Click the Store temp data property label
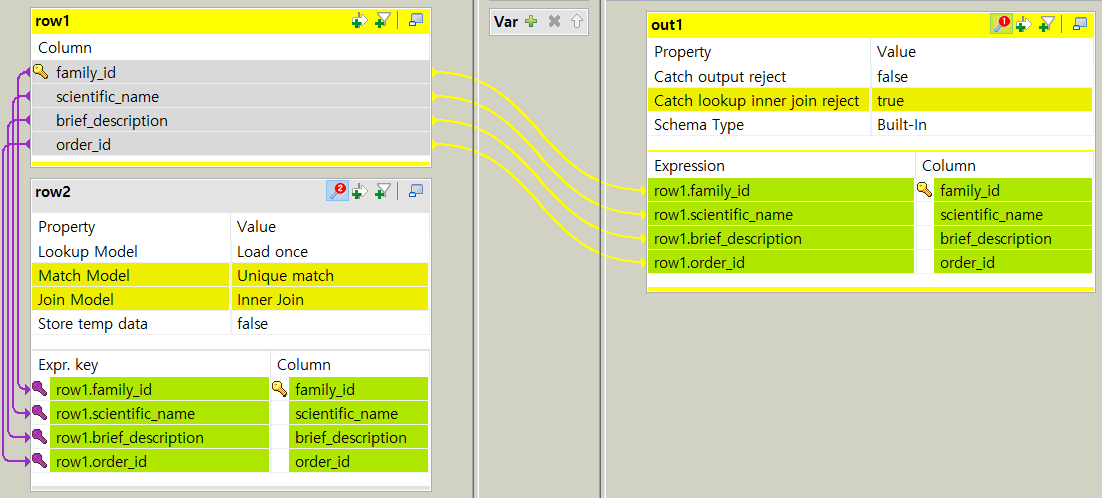Image resolution: width=1102 pixels, height=498 pixels. click(93, 324)
